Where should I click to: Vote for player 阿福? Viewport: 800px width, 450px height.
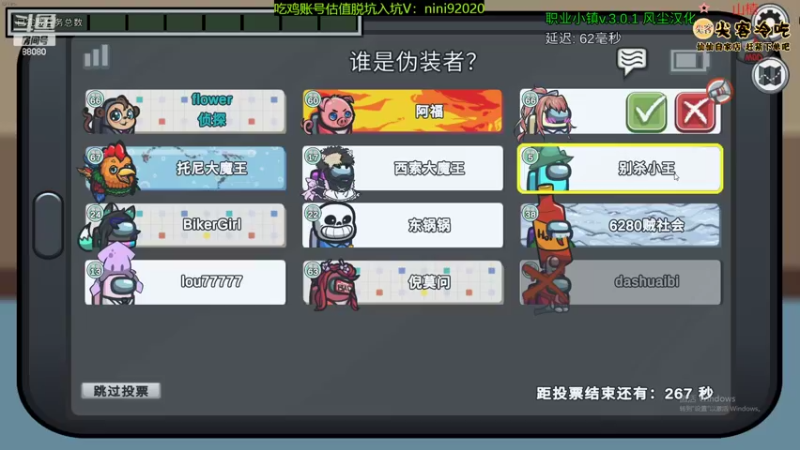[403, 112]
